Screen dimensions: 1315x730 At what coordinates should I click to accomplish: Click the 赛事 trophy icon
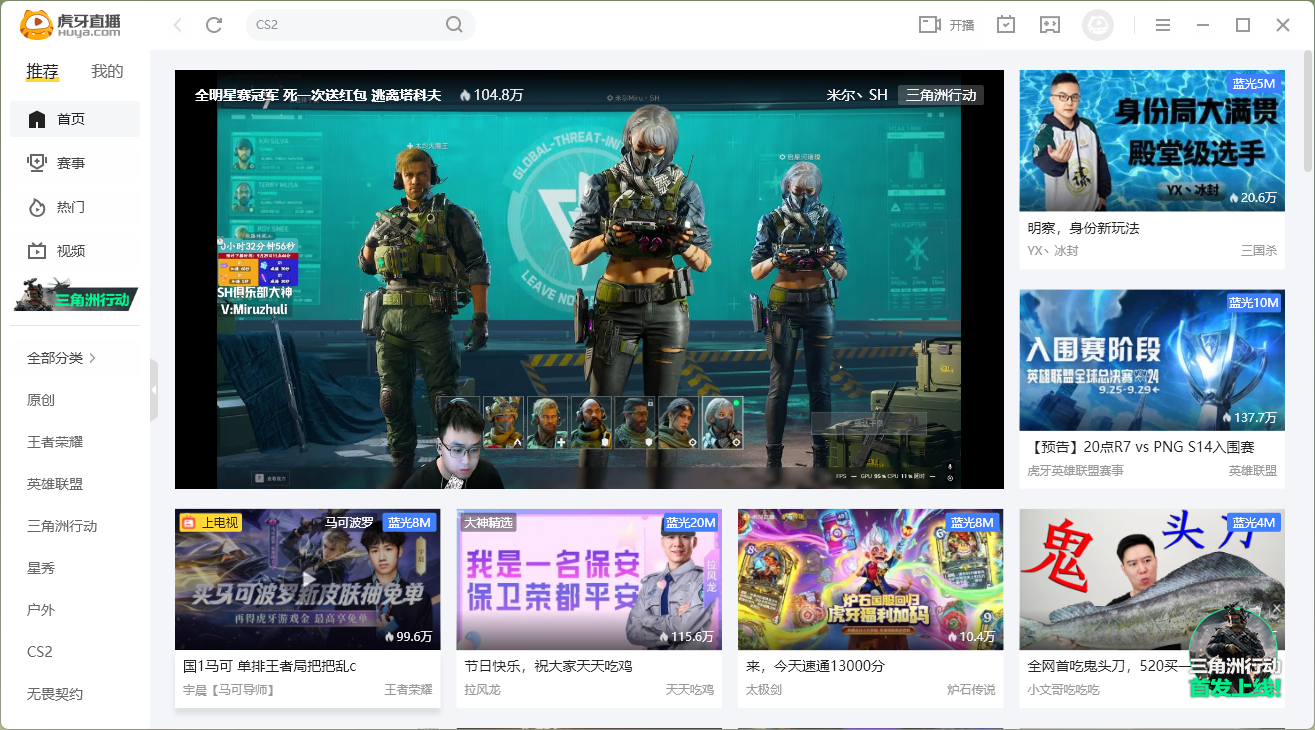pyautogui.click(x=37, y=163)
